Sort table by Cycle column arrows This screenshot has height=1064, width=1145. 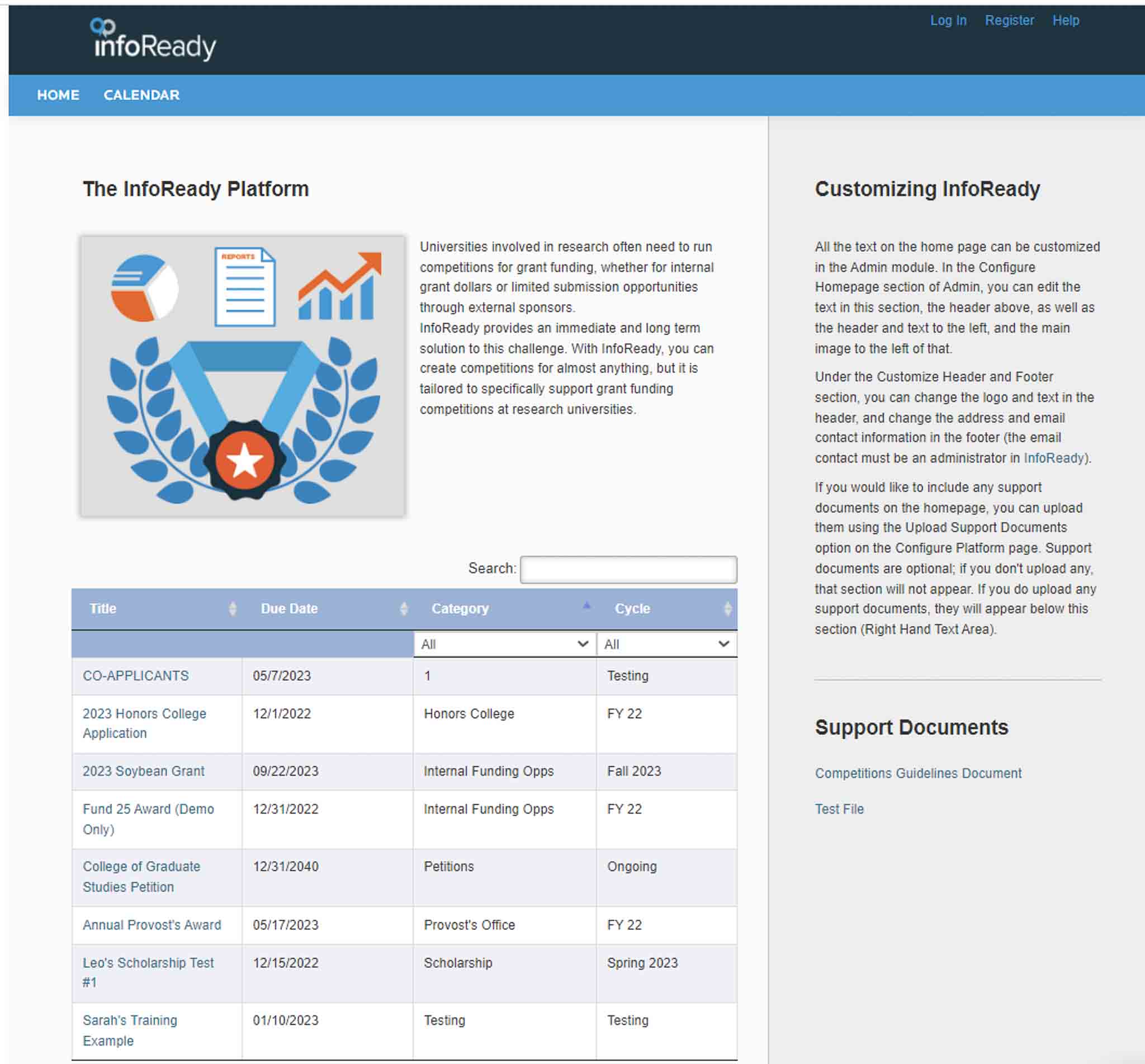coord(727,608)
